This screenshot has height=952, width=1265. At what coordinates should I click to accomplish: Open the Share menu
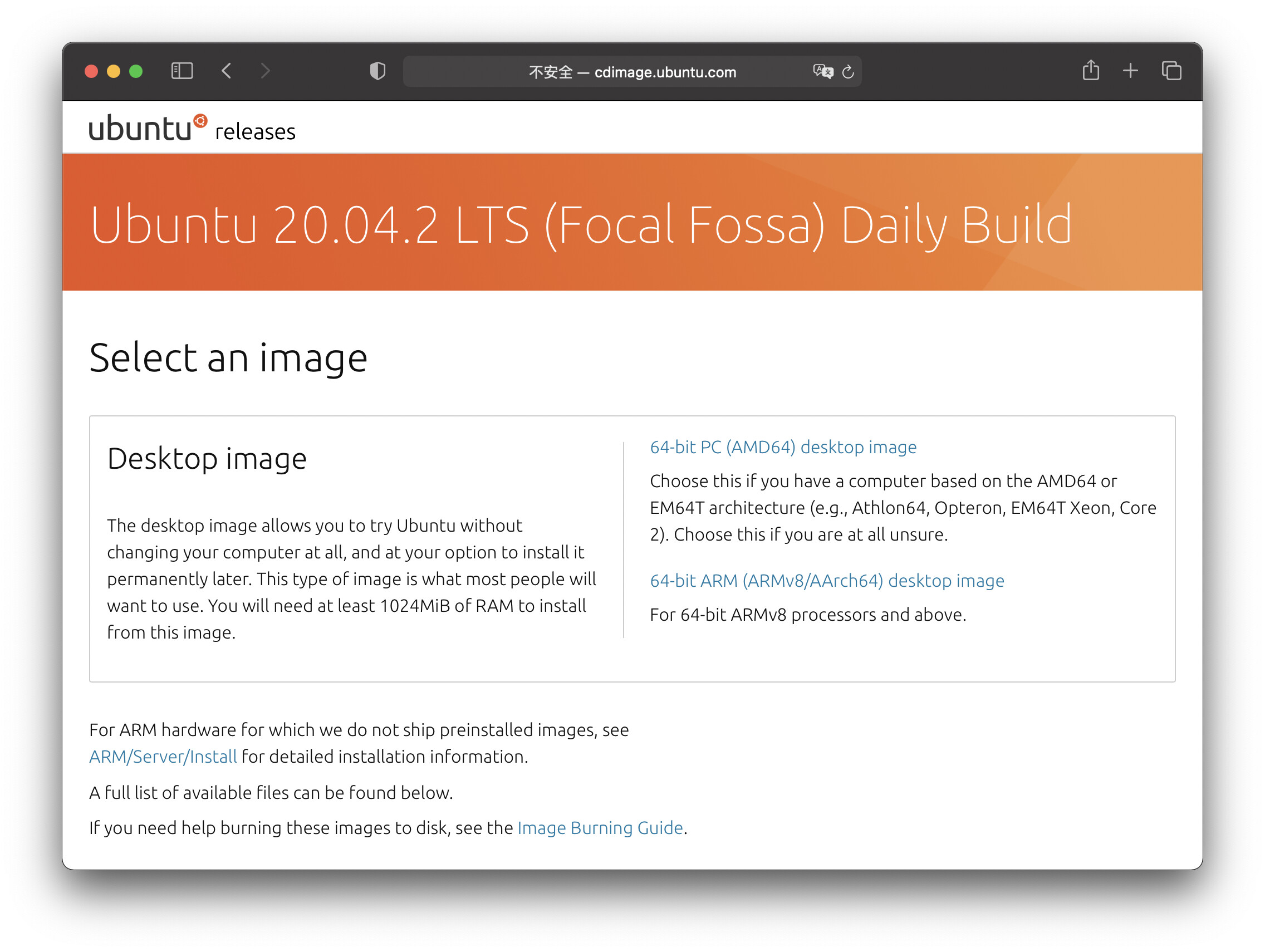point(1091,70)
